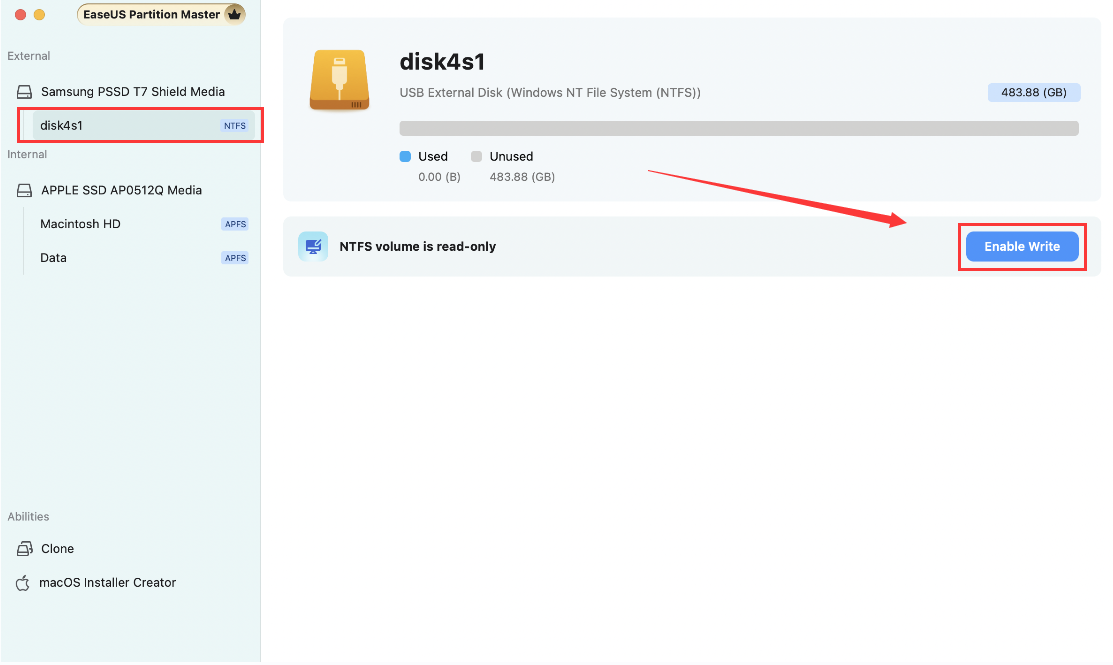Click the Abilities section label
This screenshot has height=665, width=1113.
click(28, 517)
